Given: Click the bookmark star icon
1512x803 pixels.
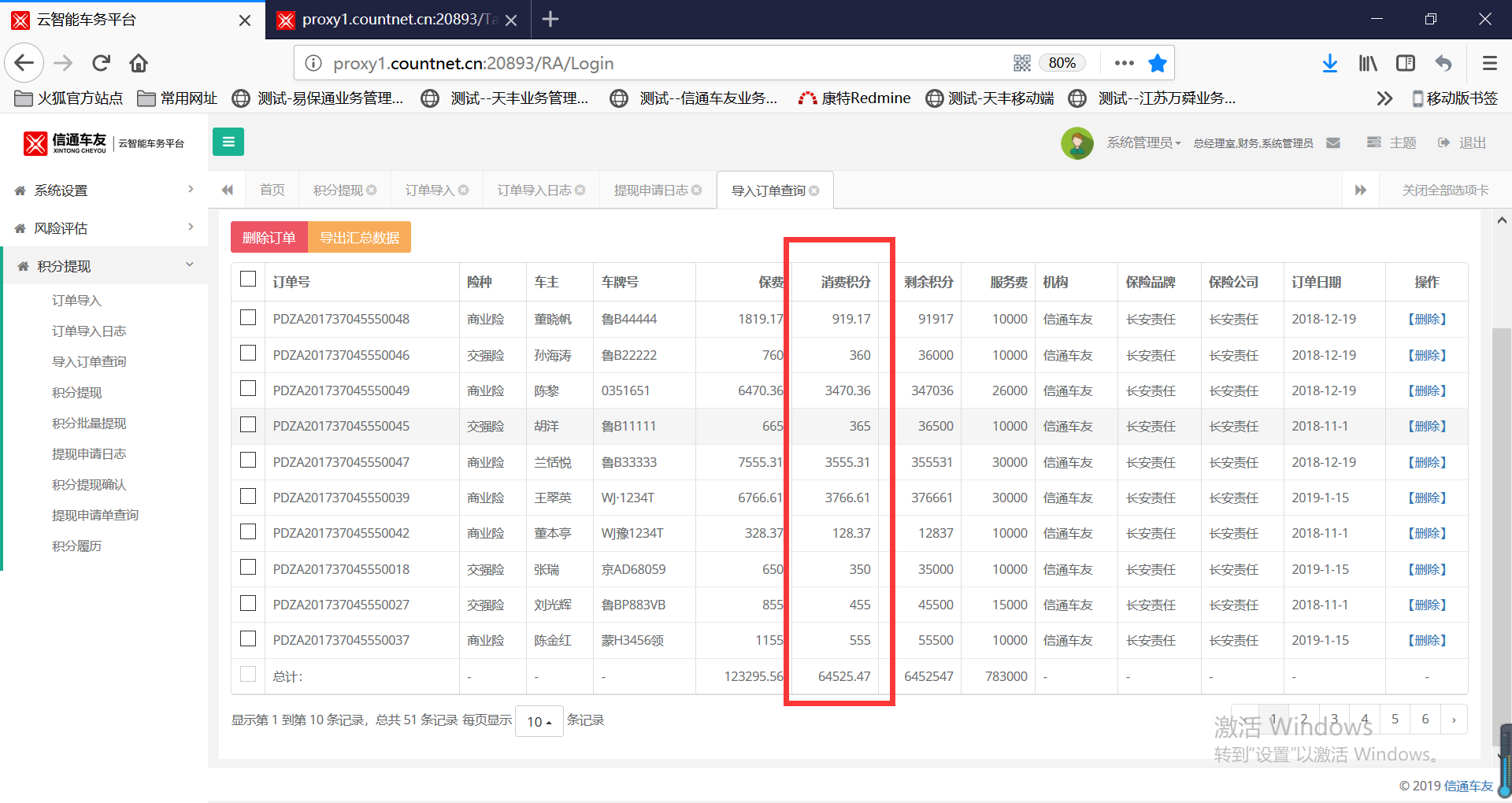Looking at the screenshot, I should tap(1157, 63).
